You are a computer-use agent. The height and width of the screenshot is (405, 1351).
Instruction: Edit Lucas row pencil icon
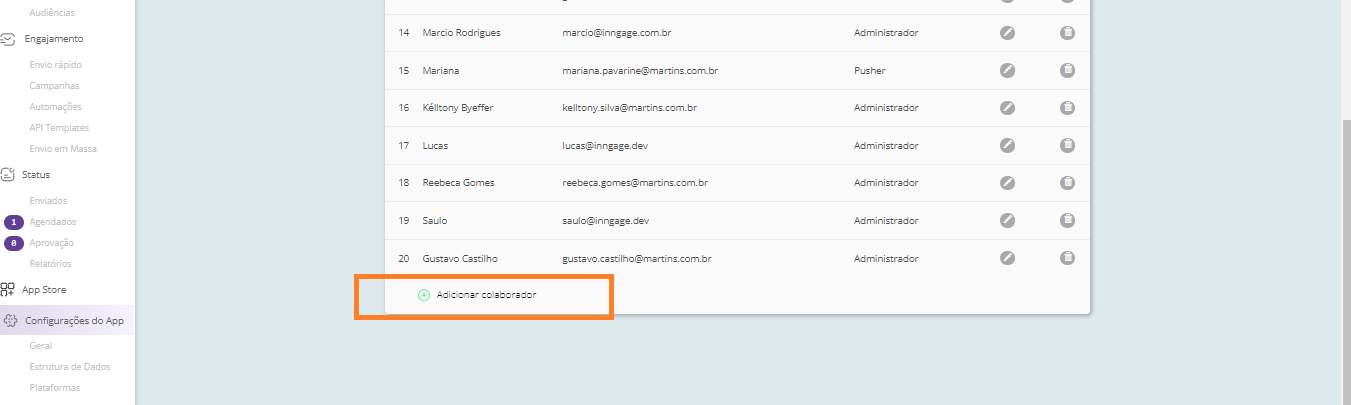(1008, 145)
